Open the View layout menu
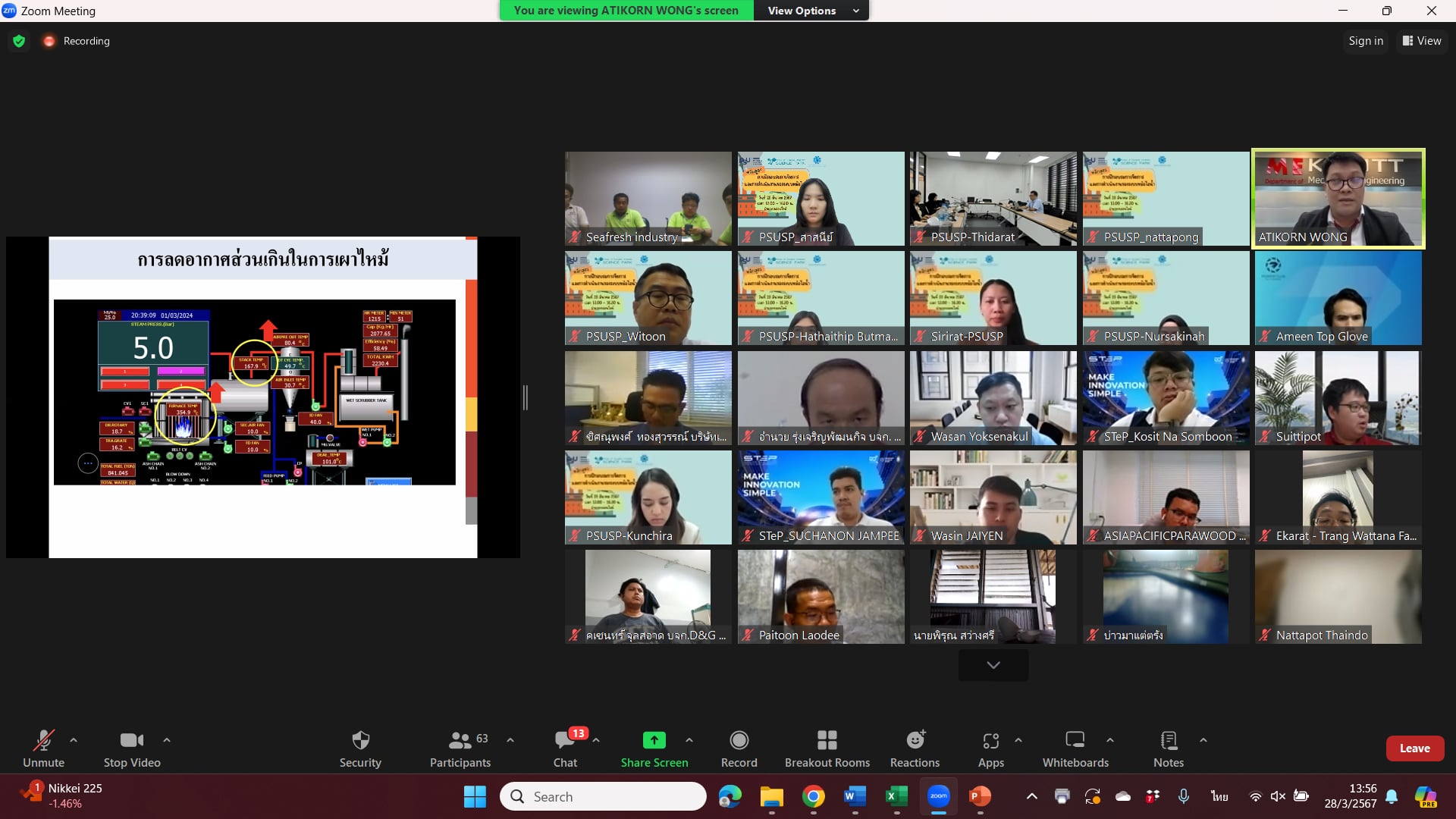Screen dimensions: 1456x819 (x=1422, y=41)
